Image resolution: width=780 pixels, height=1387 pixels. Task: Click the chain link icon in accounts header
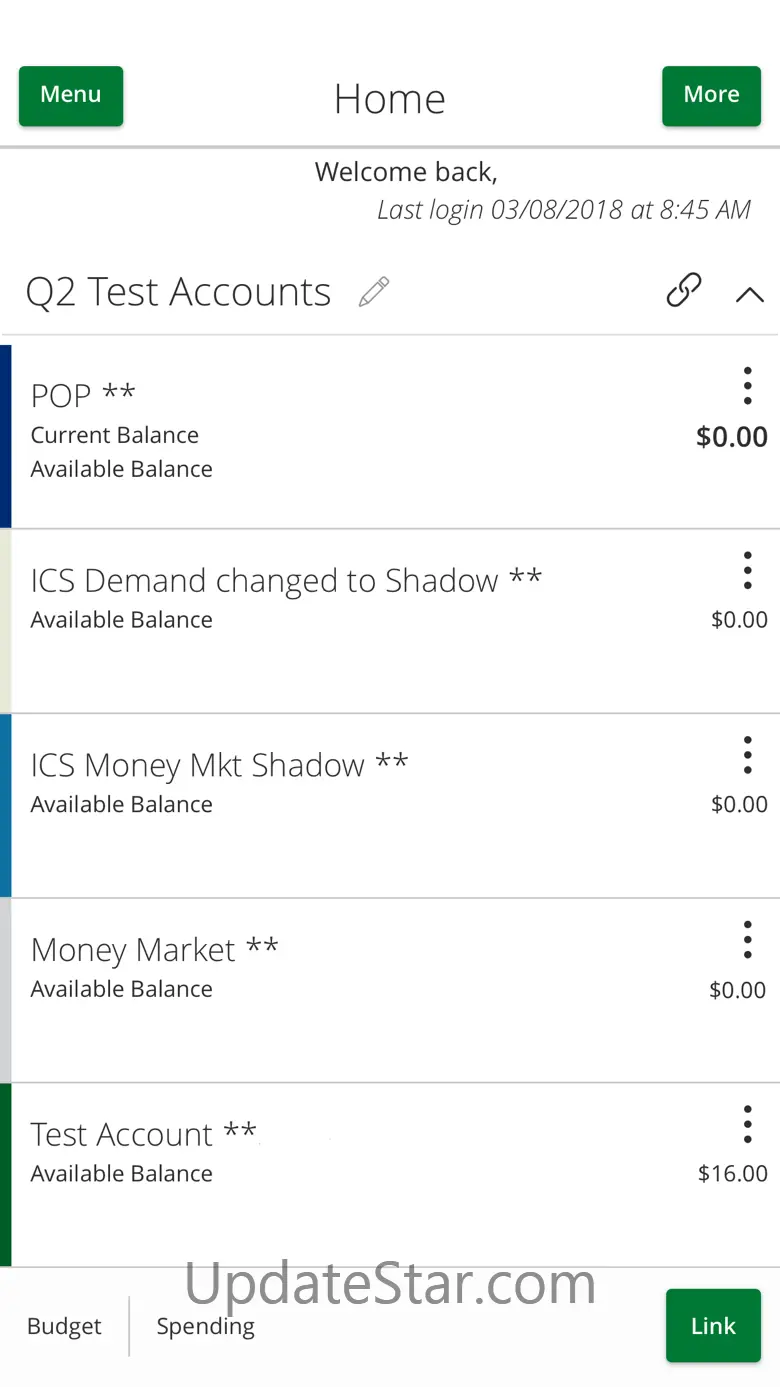point(684,290)
